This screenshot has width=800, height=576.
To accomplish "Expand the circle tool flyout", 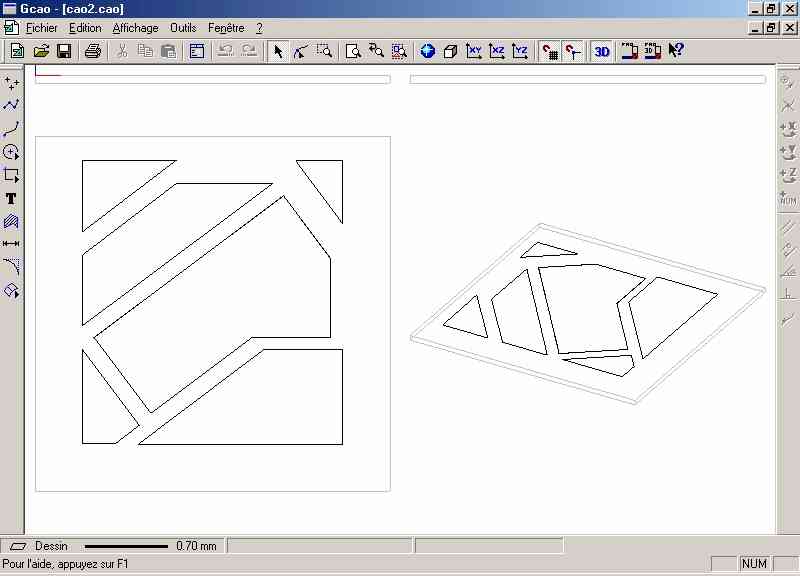I will pyautogui.click(x=11, y=152).
